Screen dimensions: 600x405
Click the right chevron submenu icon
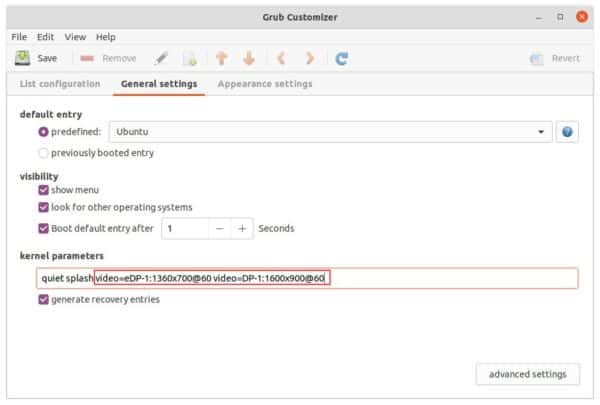click(310, 59)
